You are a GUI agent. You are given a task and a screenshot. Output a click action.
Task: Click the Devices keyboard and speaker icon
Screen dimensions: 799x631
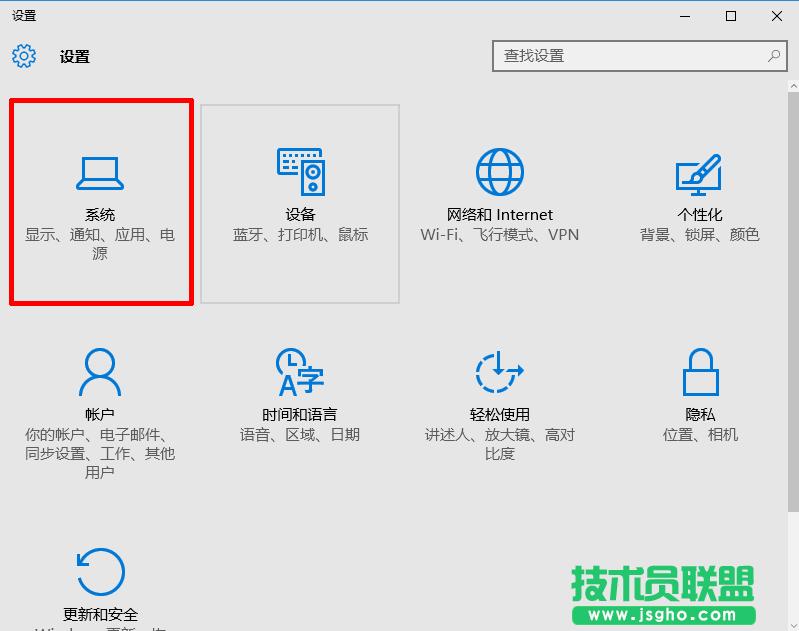coord(300,173)
